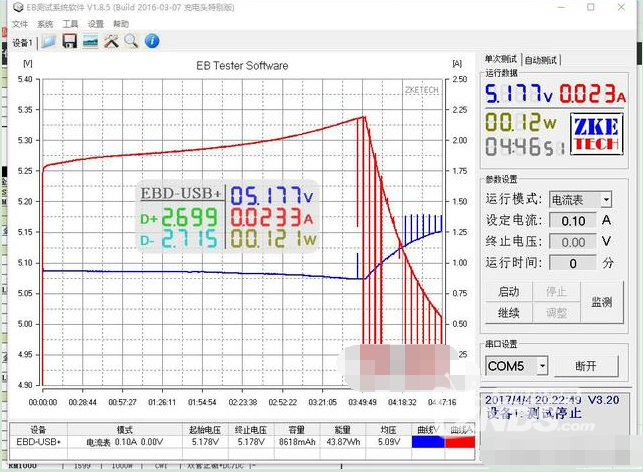
Task: Click the D- 2.715 reading on chart
Action: point(178,239)
